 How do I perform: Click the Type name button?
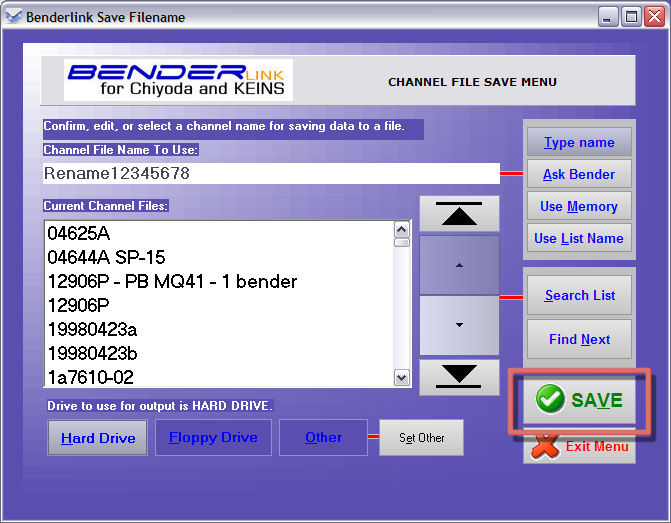click(579, 142)
